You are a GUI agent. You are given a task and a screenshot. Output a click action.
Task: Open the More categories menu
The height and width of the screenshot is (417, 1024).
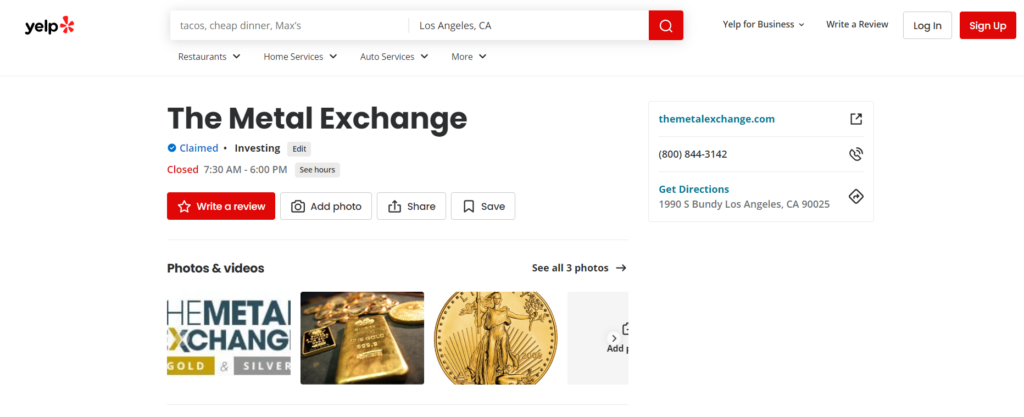pyautogui.click(x=468, y=57)
